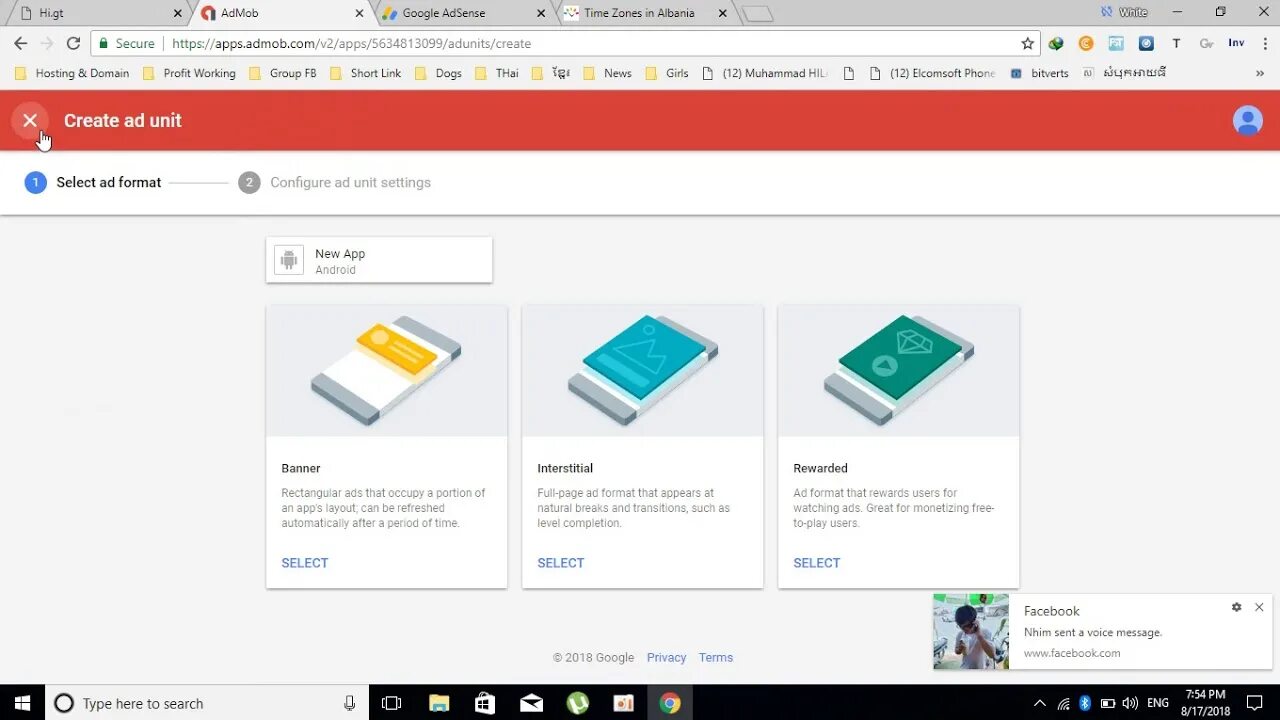Open Profit Working bookmark folder
The width and height of the screenshot is (1280, 720).
coord(189,73)
